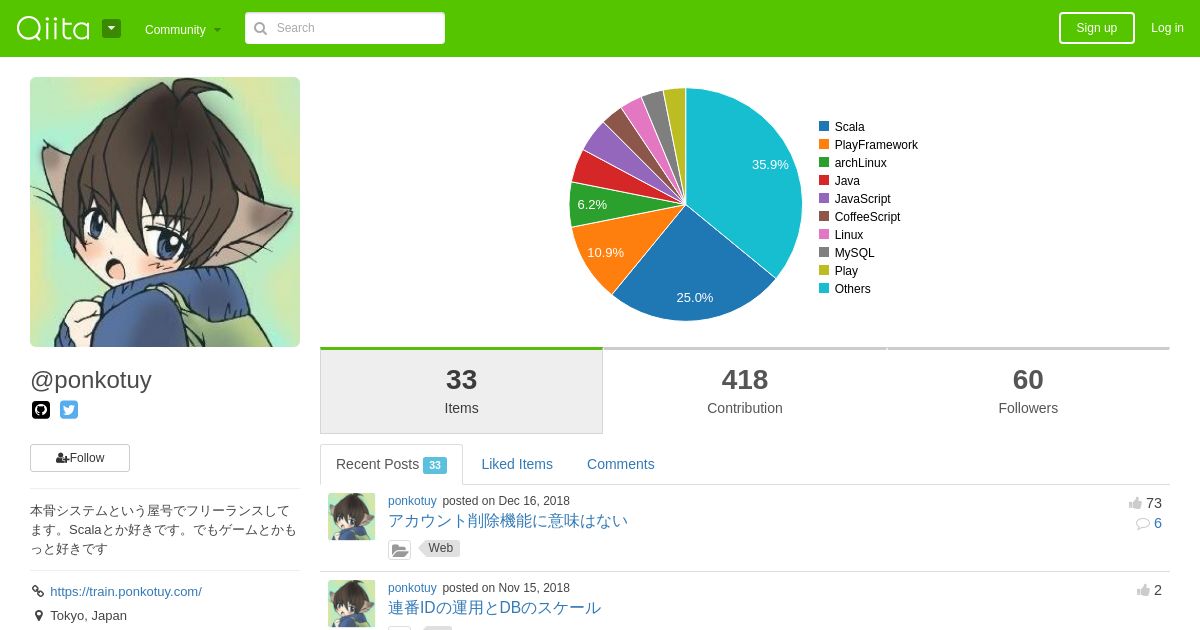Click the thumbs-up icon showing 73 likes
Screen dimensions: 1200x630
pos(1135,503)
